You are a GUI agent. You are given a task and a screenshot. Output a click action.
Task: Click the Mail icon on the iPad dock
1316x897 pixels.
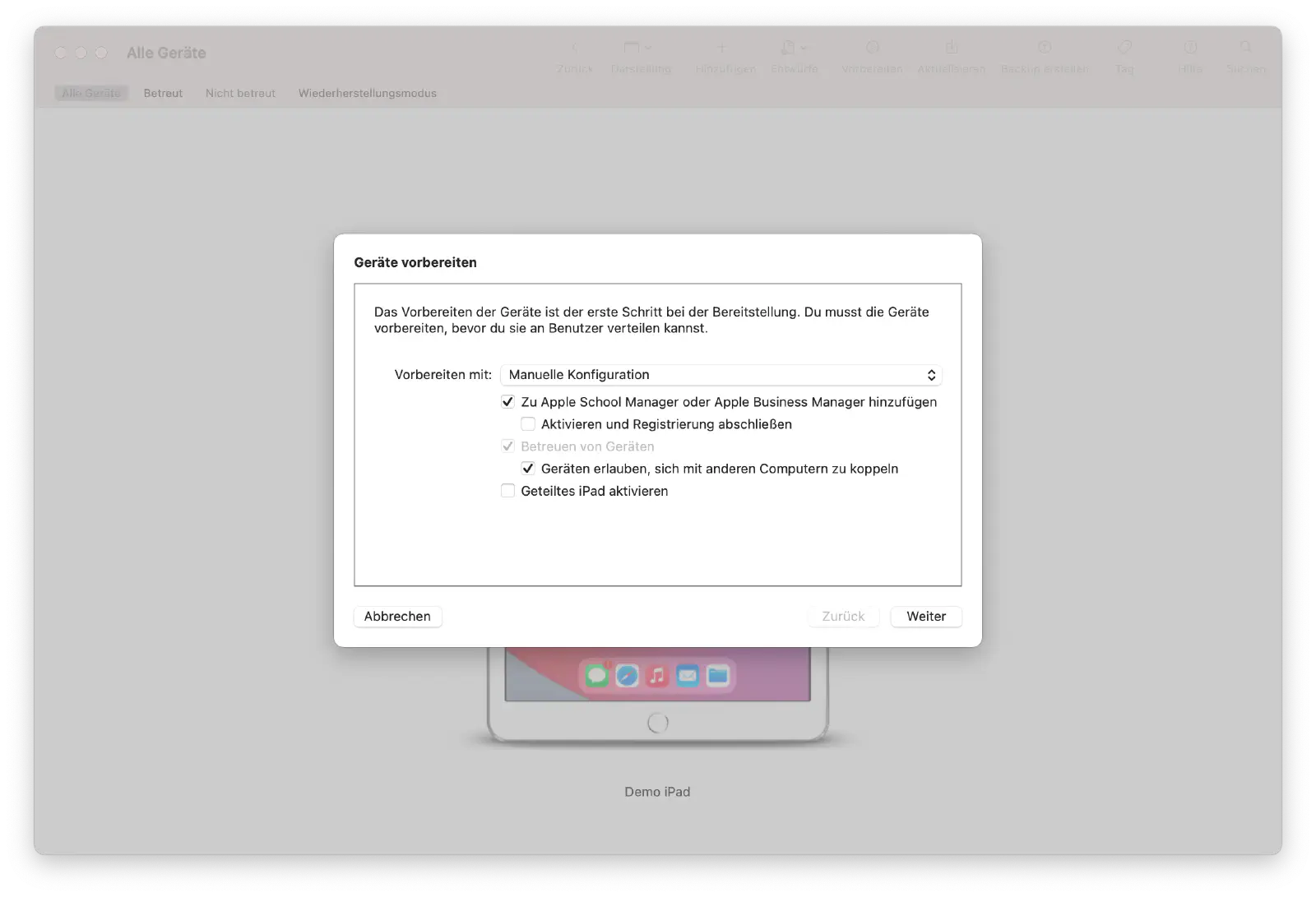[688, 676]
